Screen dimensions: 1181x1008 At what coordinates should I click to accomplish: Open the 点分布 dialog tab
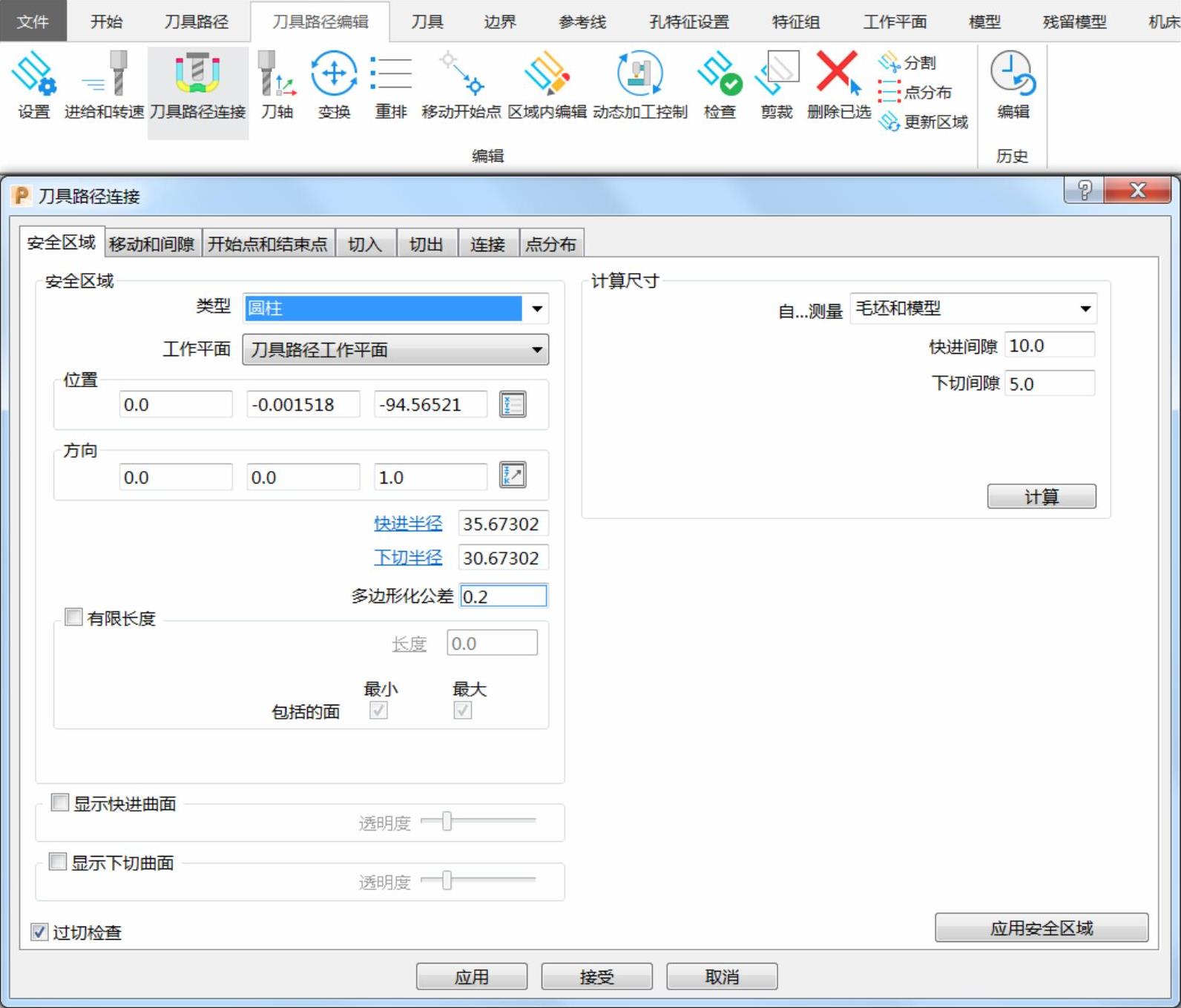click(551, 244)
